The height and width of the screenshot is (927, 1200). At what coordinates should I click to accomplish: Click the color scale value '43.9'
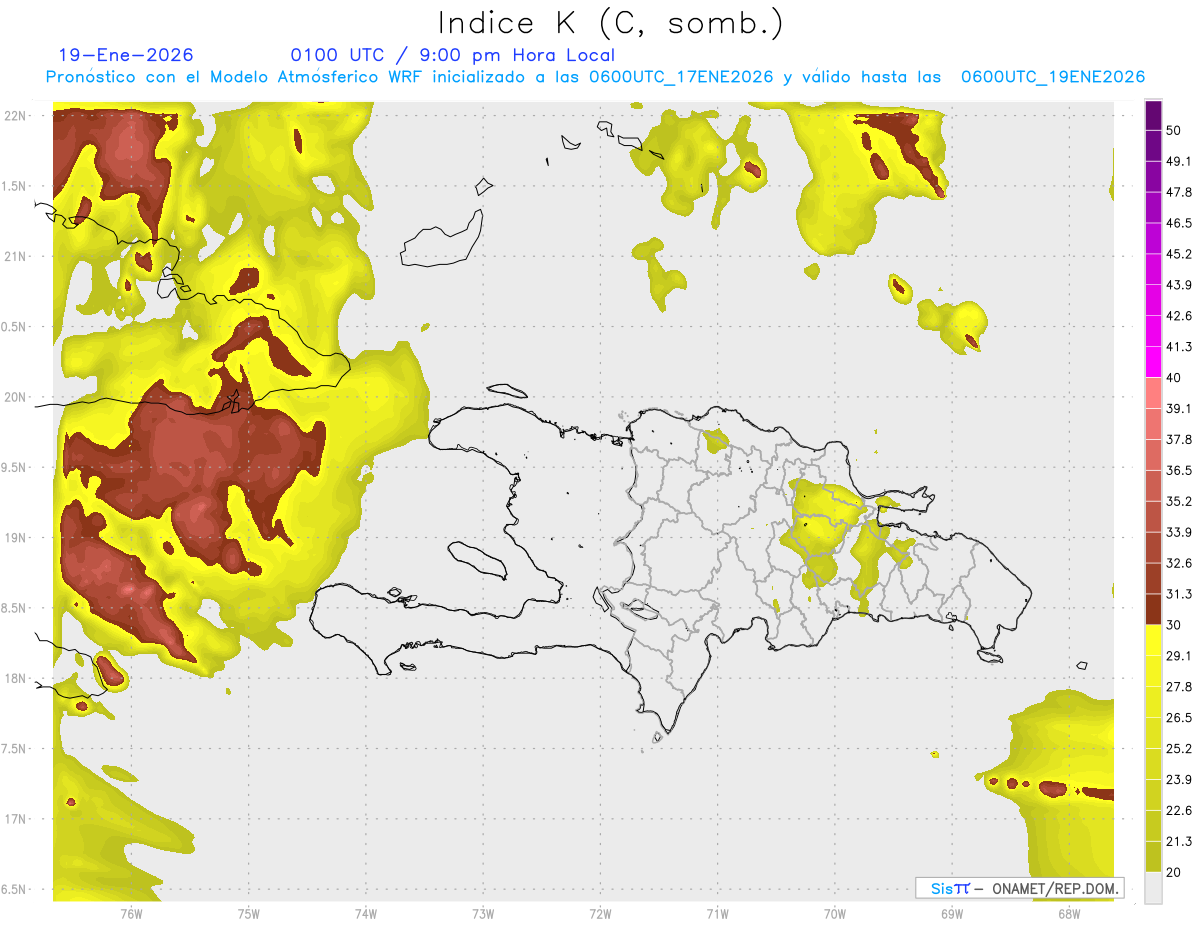(1179, 285)
